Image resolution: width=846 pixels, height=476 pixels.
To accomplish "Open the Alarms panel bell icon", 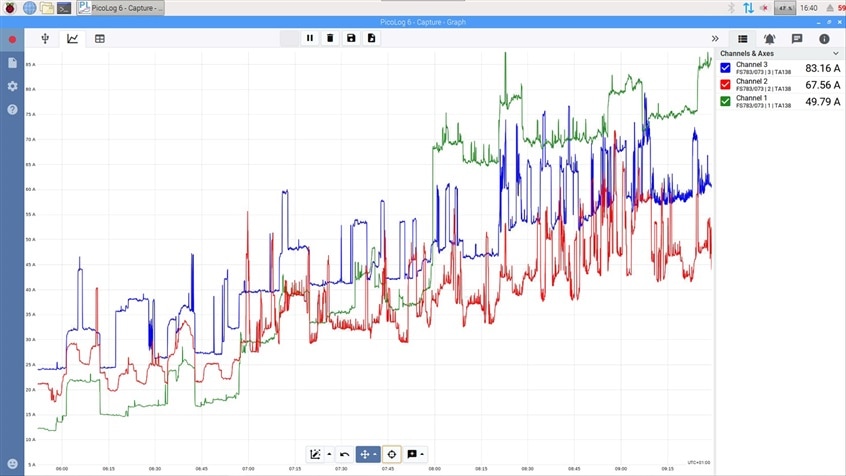I will (769, 38).
